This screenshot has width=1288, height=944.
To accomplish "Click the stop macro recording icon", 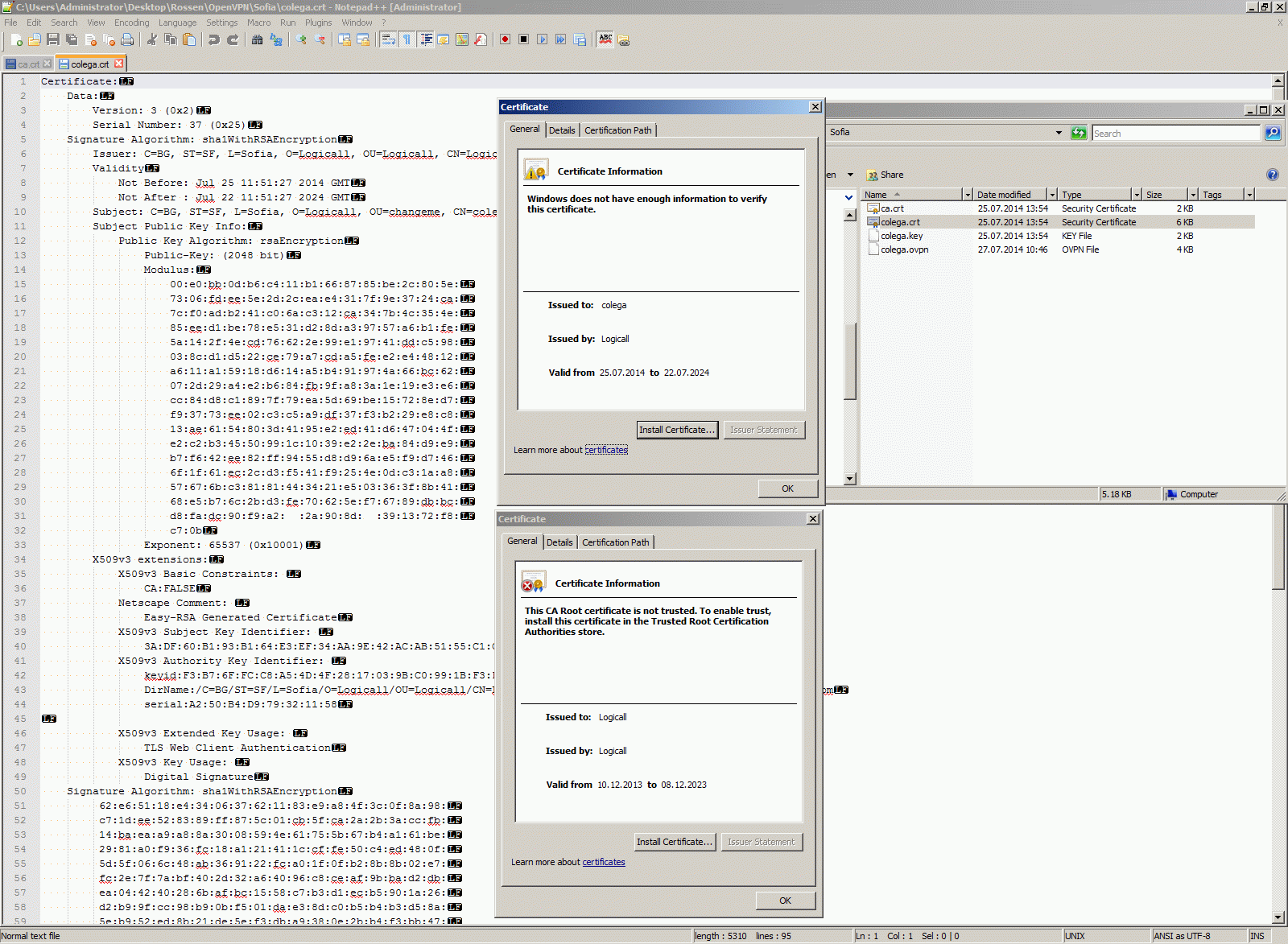I will [x=524, y=39].
